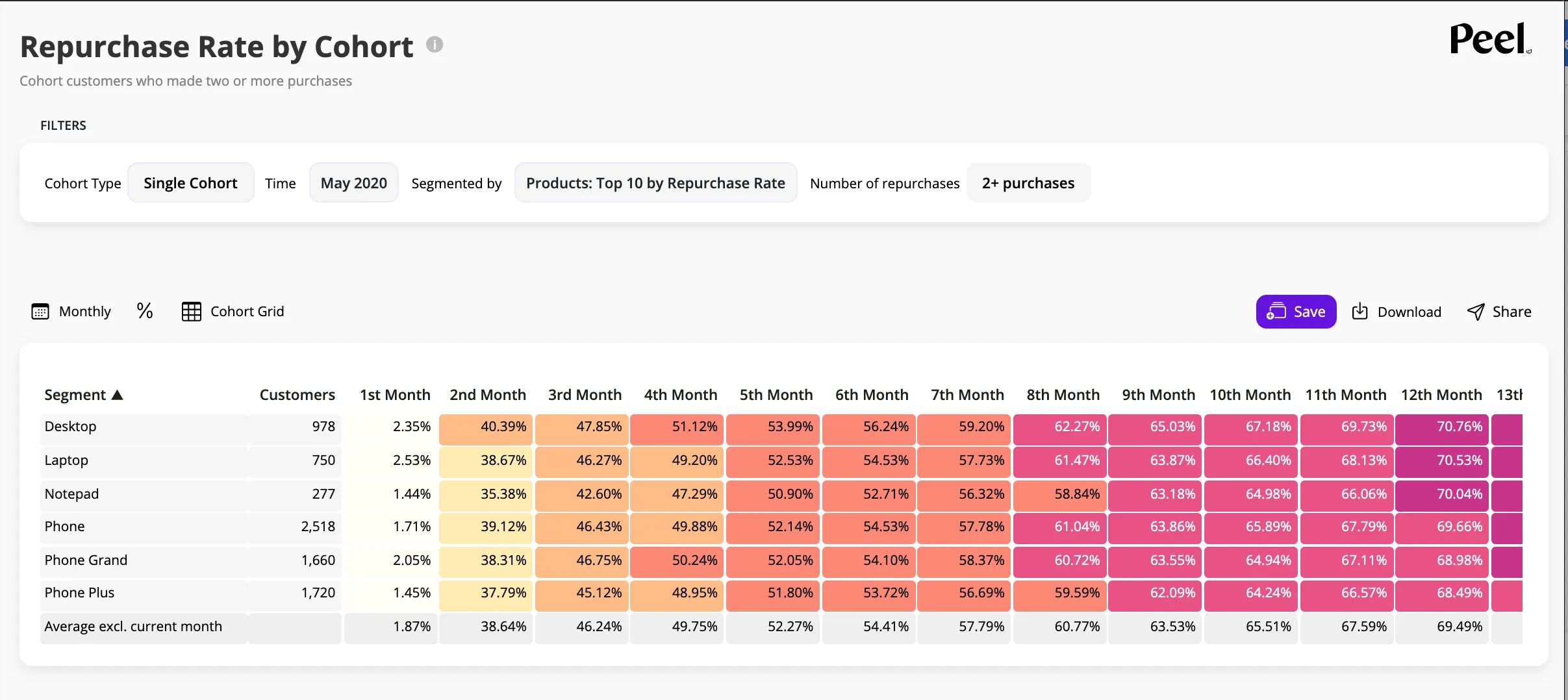The image size is (1568, 700).
Task: Click the Customers column header
Action: [297, 395]
